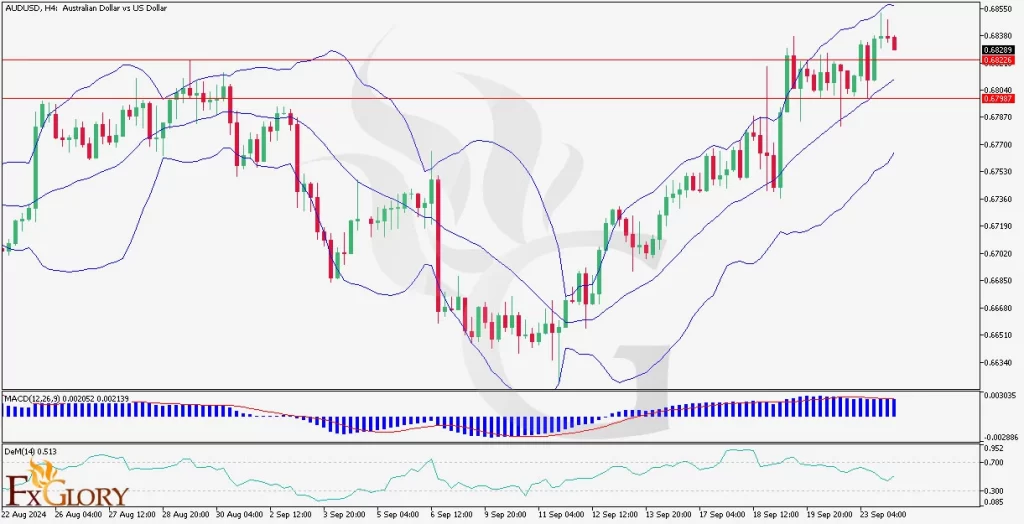The width and height of the screenshot is (1024, 524).
Task: Click the 26 Aug 04:00 time label
Action: pos(77,514)
